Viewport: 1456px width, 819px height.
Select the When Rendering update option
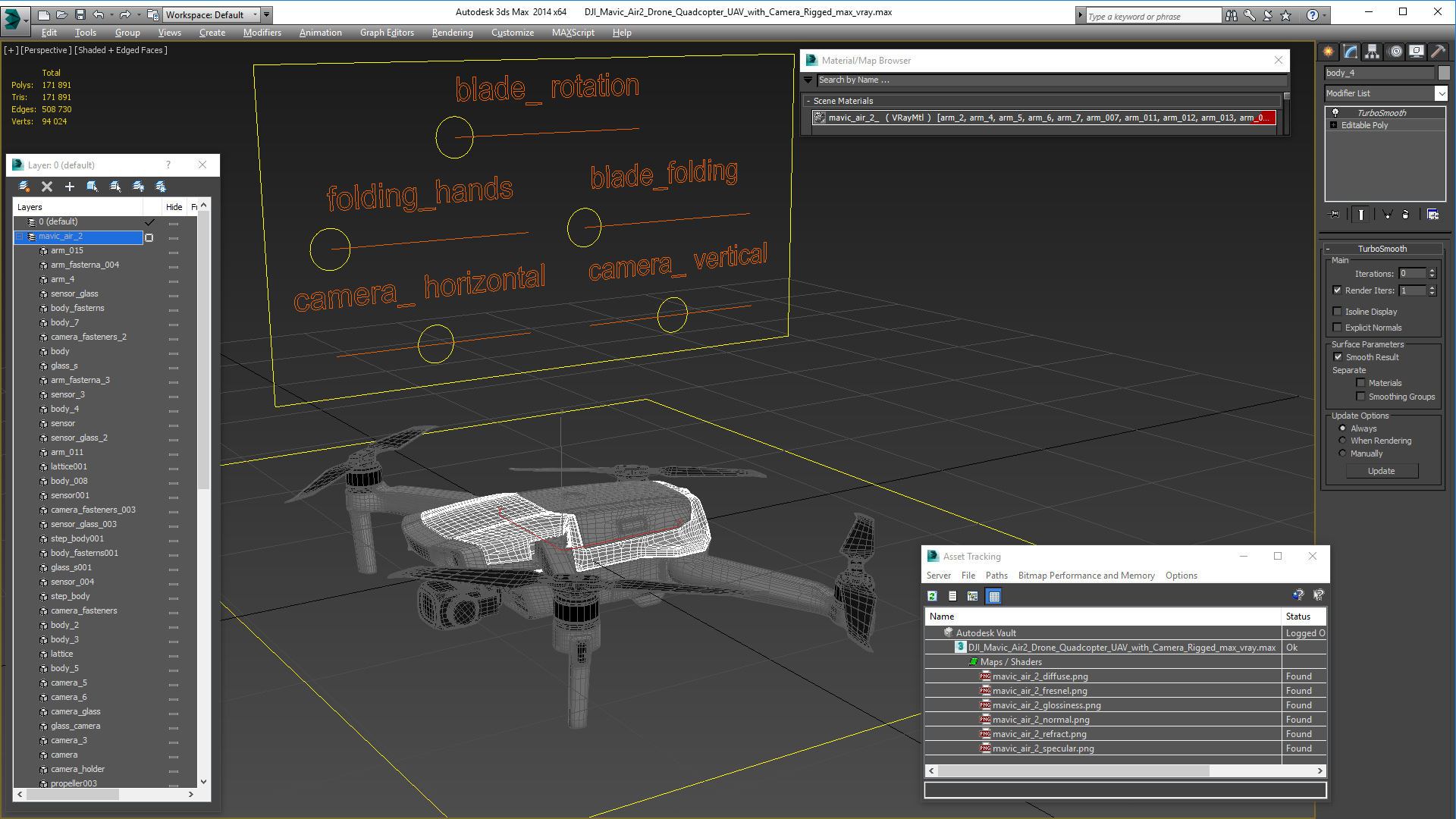click(x=1342, y=441)
